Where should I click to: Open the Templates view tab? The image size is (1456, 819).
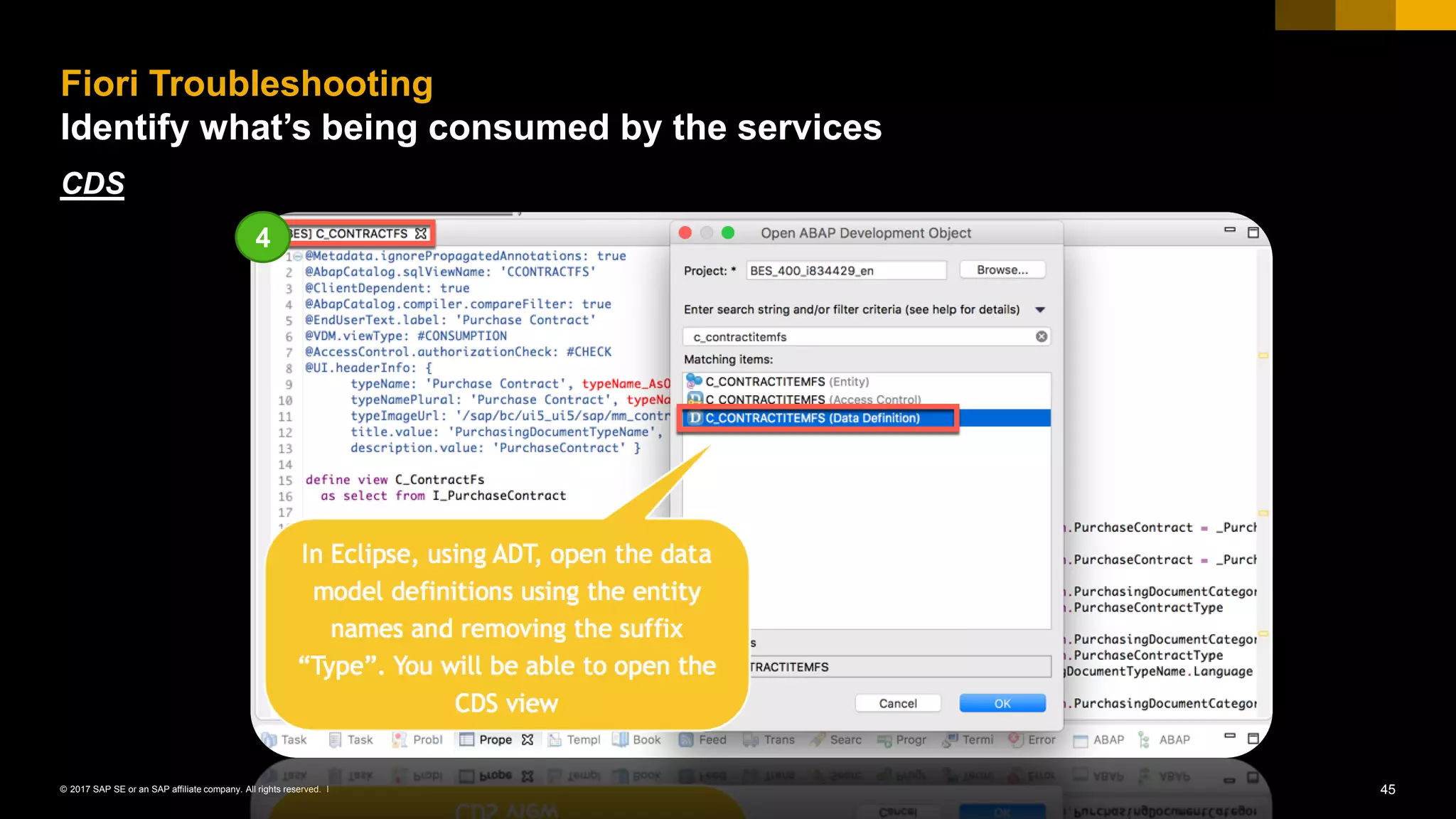tap(574, 740)
